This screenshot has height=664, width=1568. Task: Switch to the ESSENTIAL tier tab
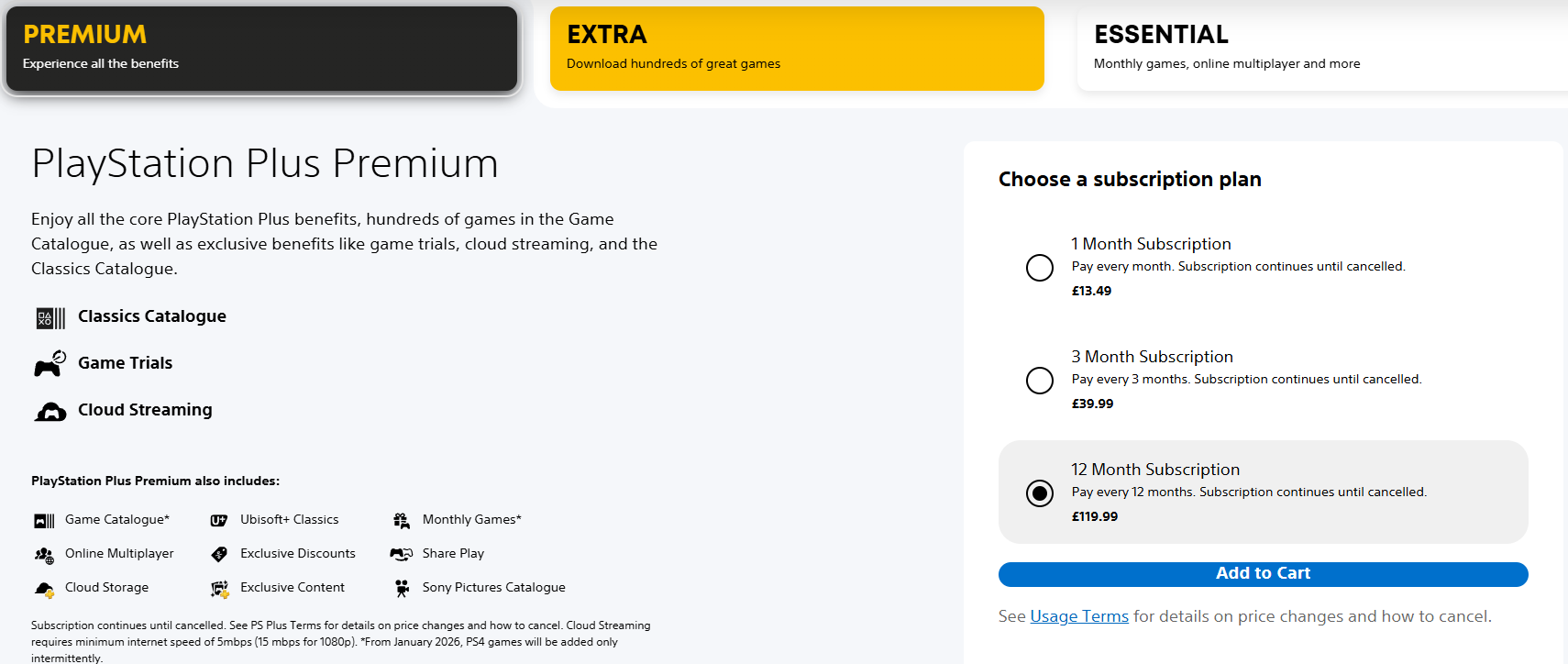pyautogui.click(x=1322, y=49)
